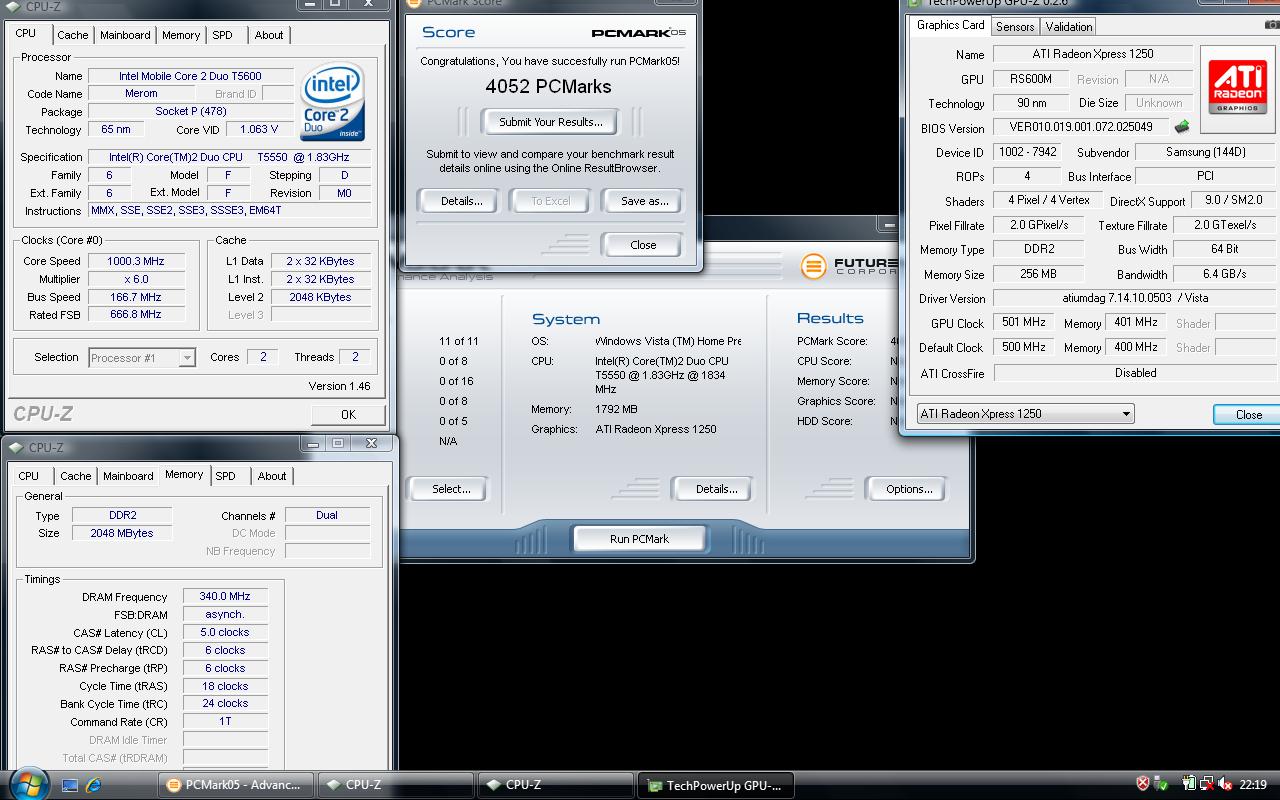
Task: Click the DRAM Frequency value 340.0 MHz
Action: [x=225, y=596]
